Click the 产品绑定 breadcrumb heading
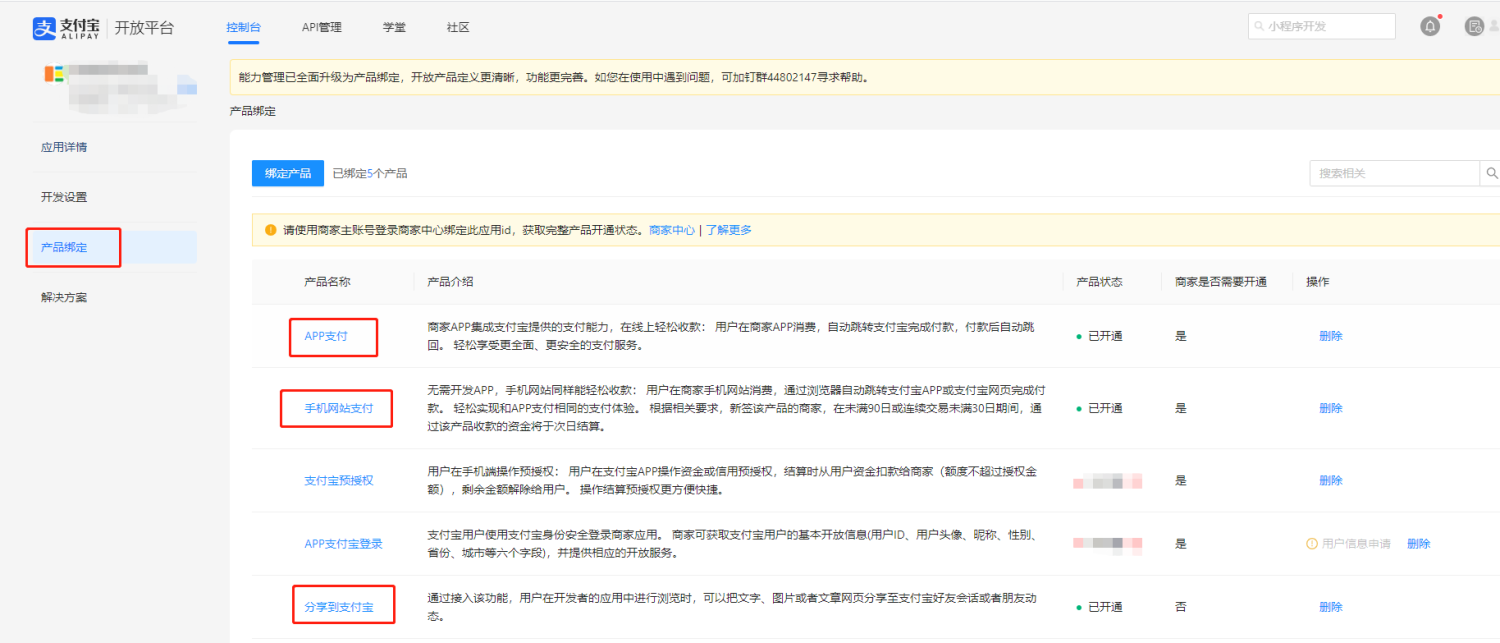This screenshot has width=1500, height=643. coord(253,111)
